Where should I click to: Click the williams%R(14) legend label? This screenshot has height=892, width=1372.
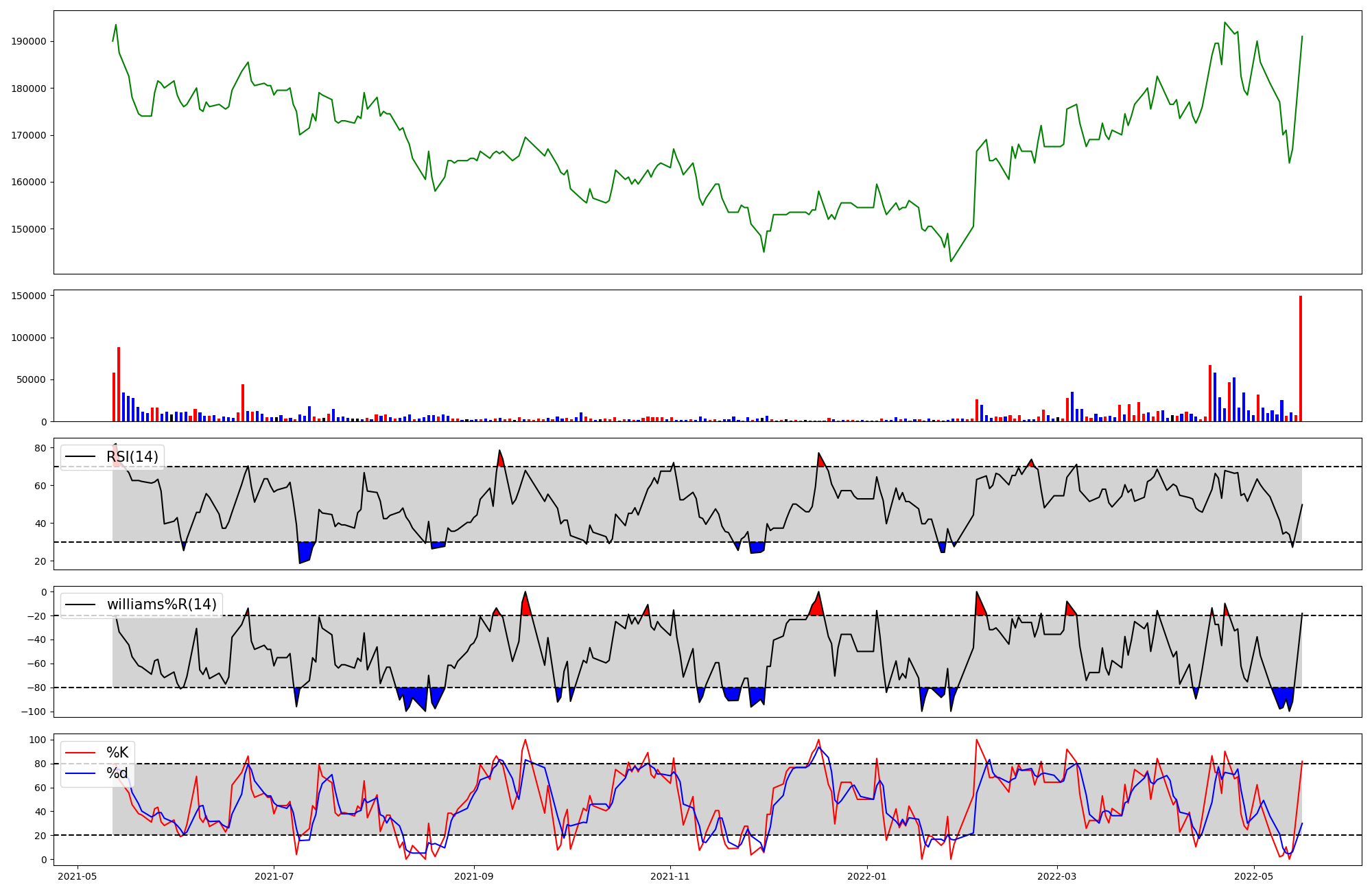tap(162, 605)
